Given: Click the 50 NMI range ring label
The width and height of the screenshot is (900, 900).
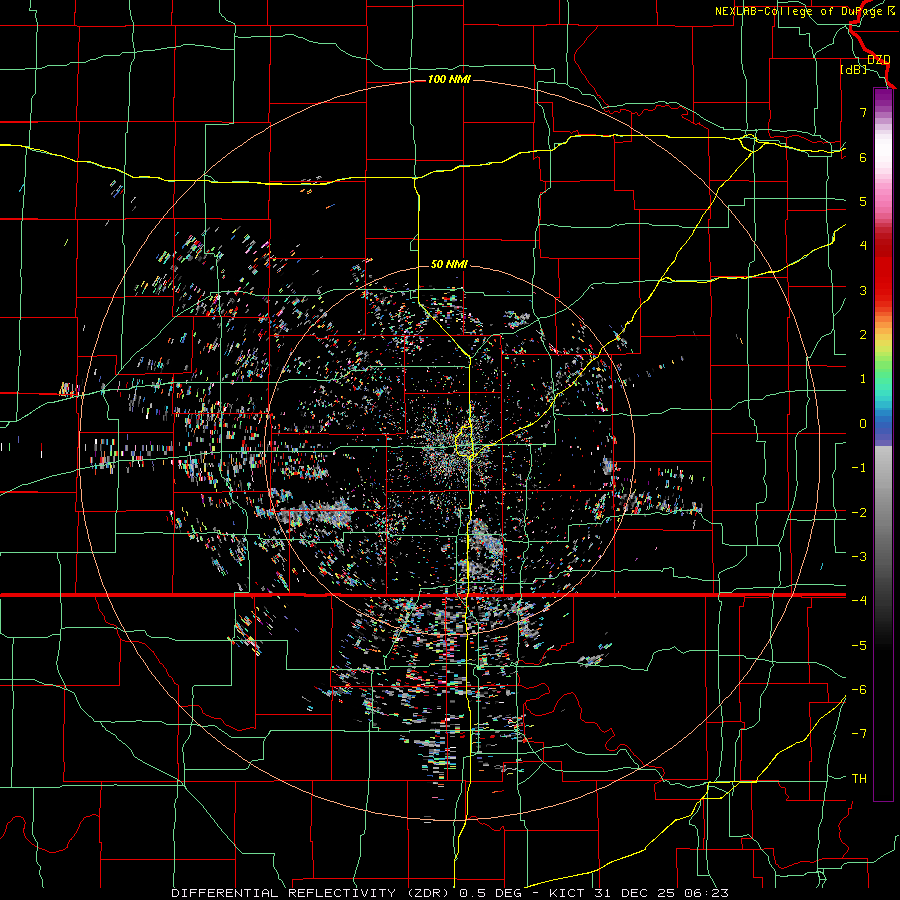Looking at the screenshot, I should click(x=449, y=264).
